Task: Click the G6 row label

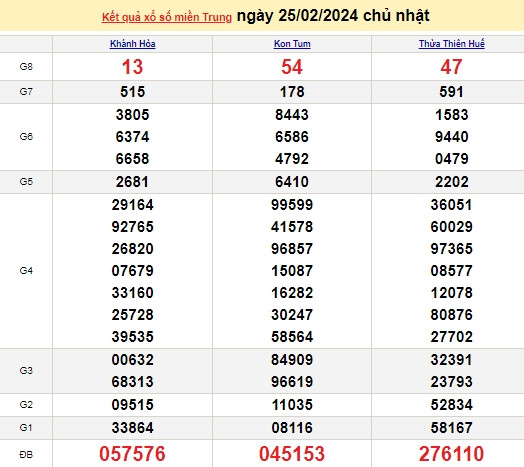Action: 26,137
